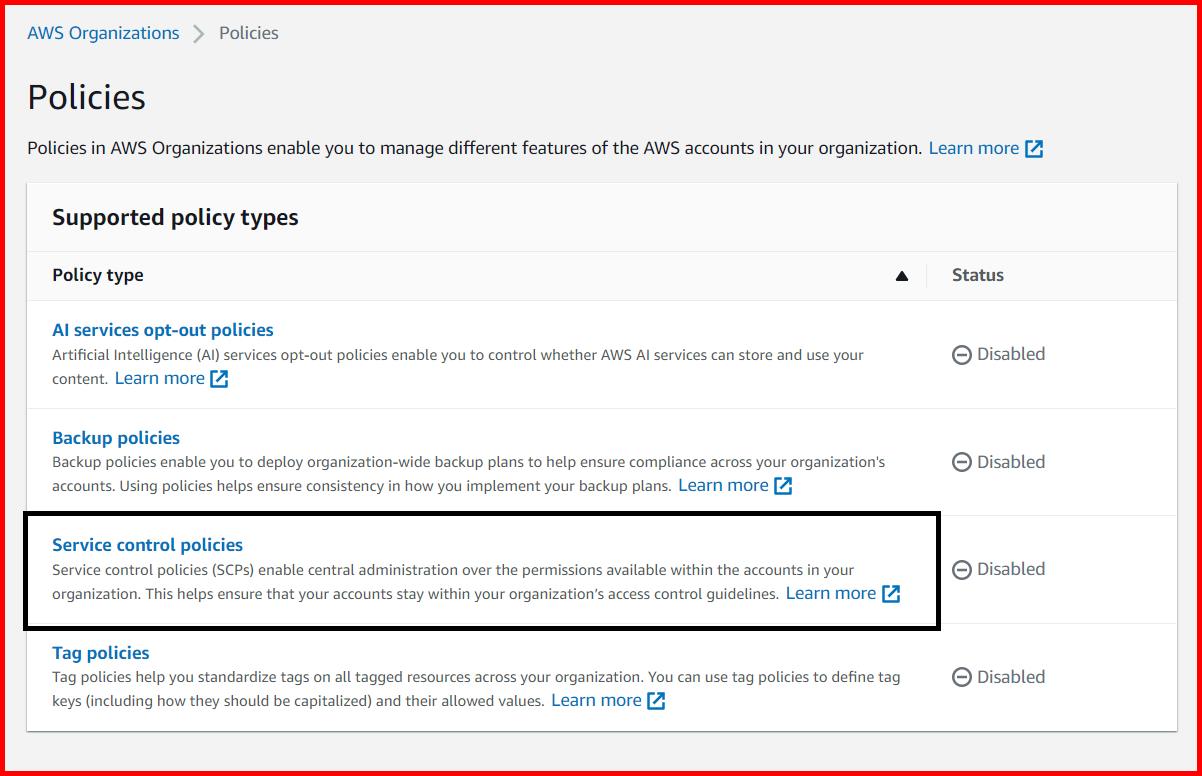This screenshot has height=776, width=1202.
Task: Click the Disabled status icon for AI services opt-out
Action: click(x=962, y=354)
